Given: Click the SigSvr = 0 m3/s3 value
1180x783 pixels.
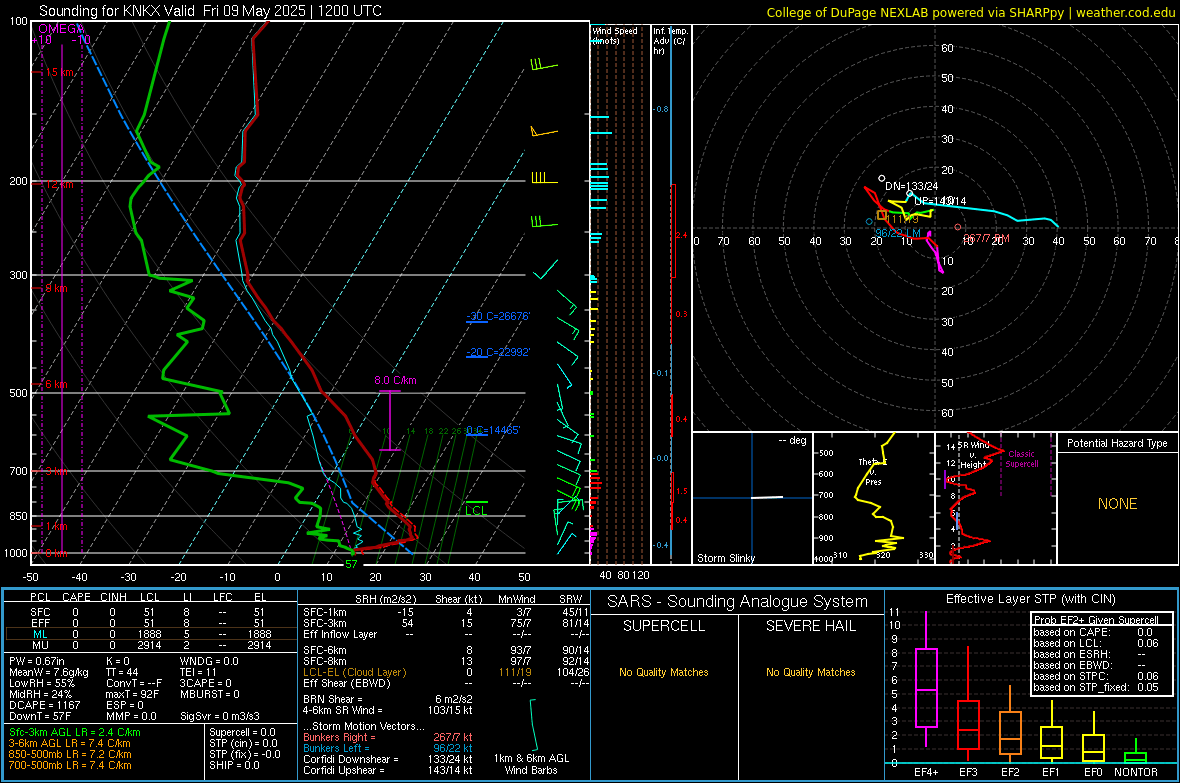Looking at the screenshot, I should 220,716.
